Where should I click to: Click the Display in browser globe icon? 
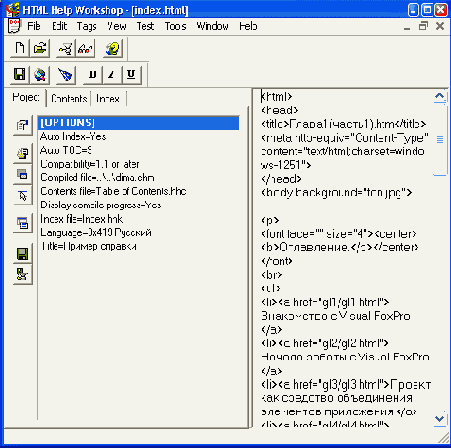(40, 75)
